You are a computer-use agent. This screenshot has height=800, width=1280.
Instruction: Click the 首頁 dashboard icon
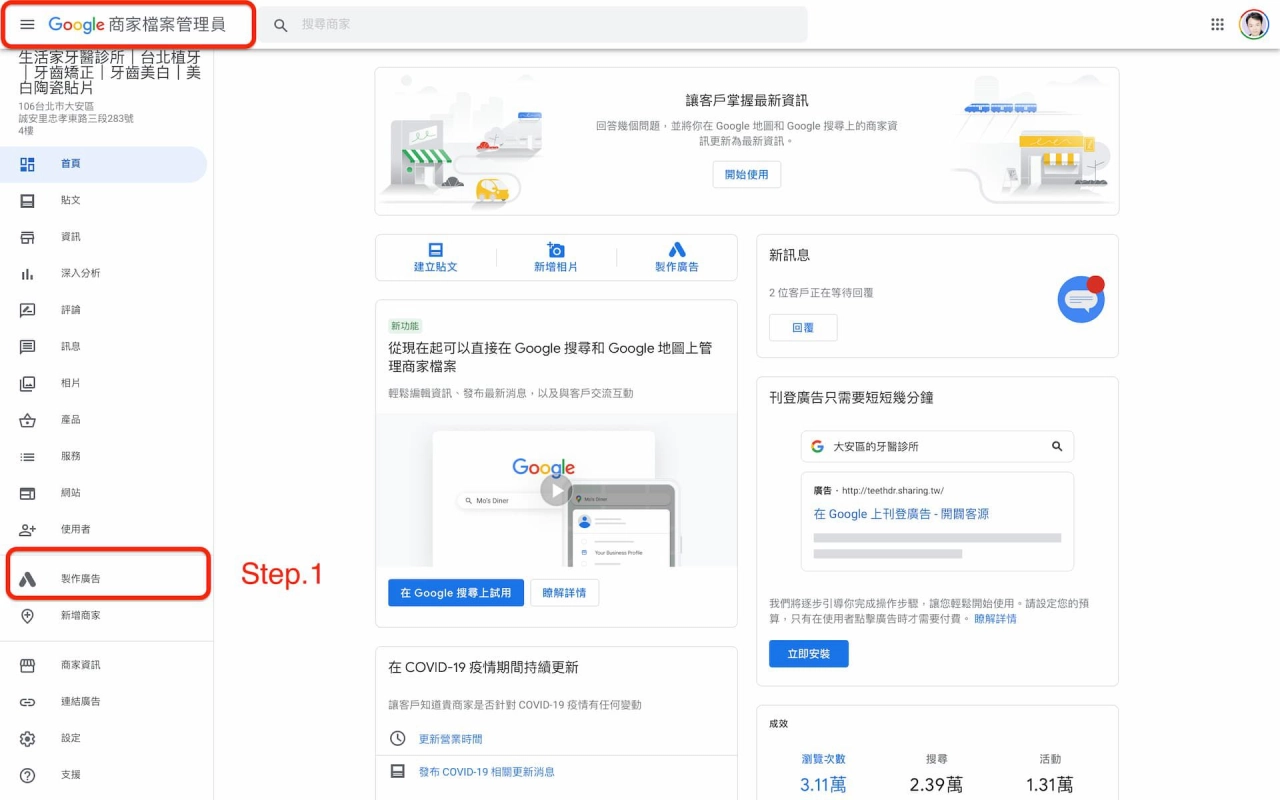[28, 164]
